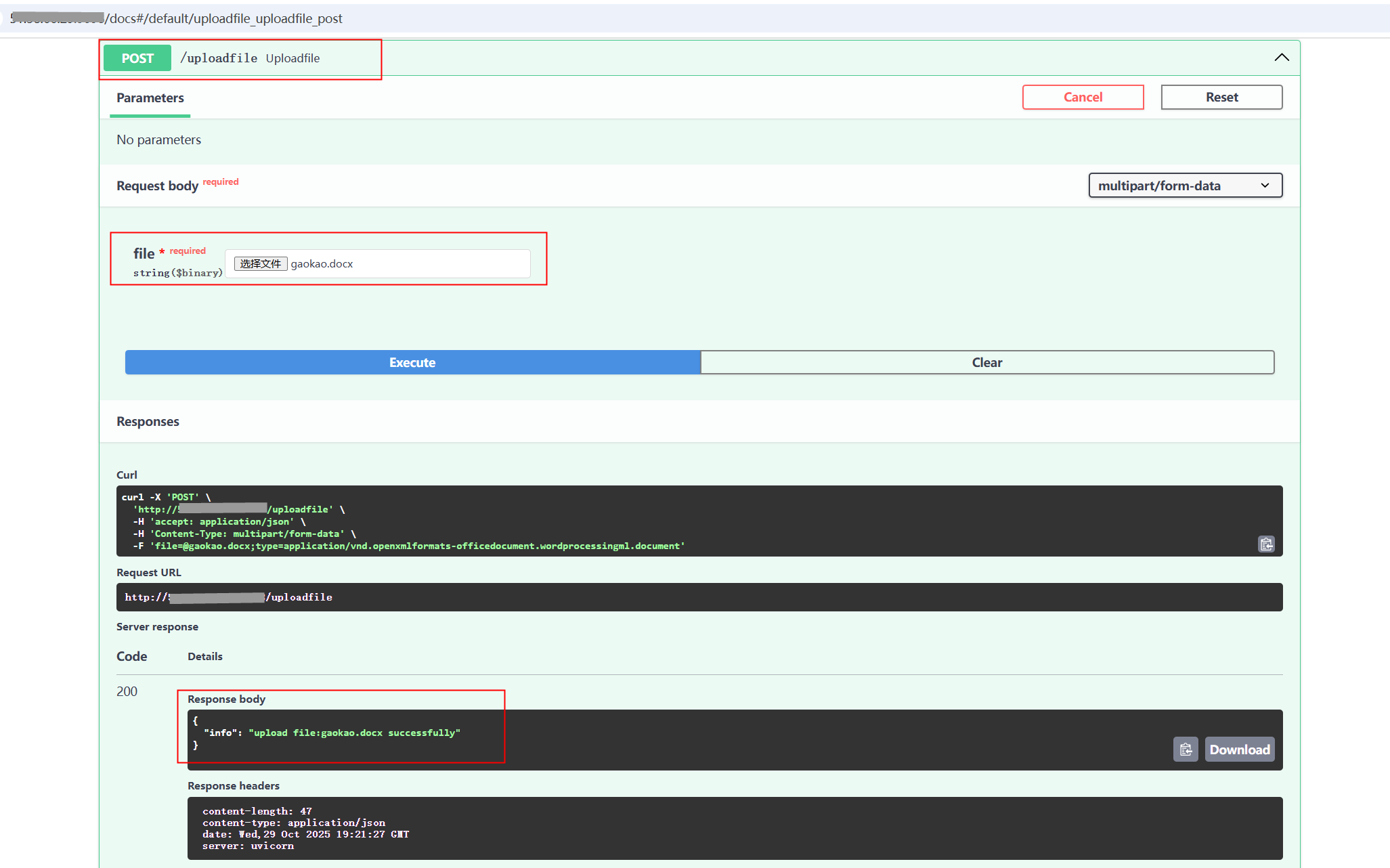This screenshot has height=868, width=1390.
Task: Download the response body
Action: tap(1239, 750)
